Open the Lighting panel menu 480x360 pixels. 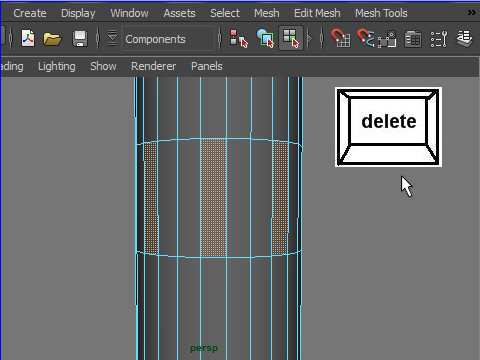57,66
